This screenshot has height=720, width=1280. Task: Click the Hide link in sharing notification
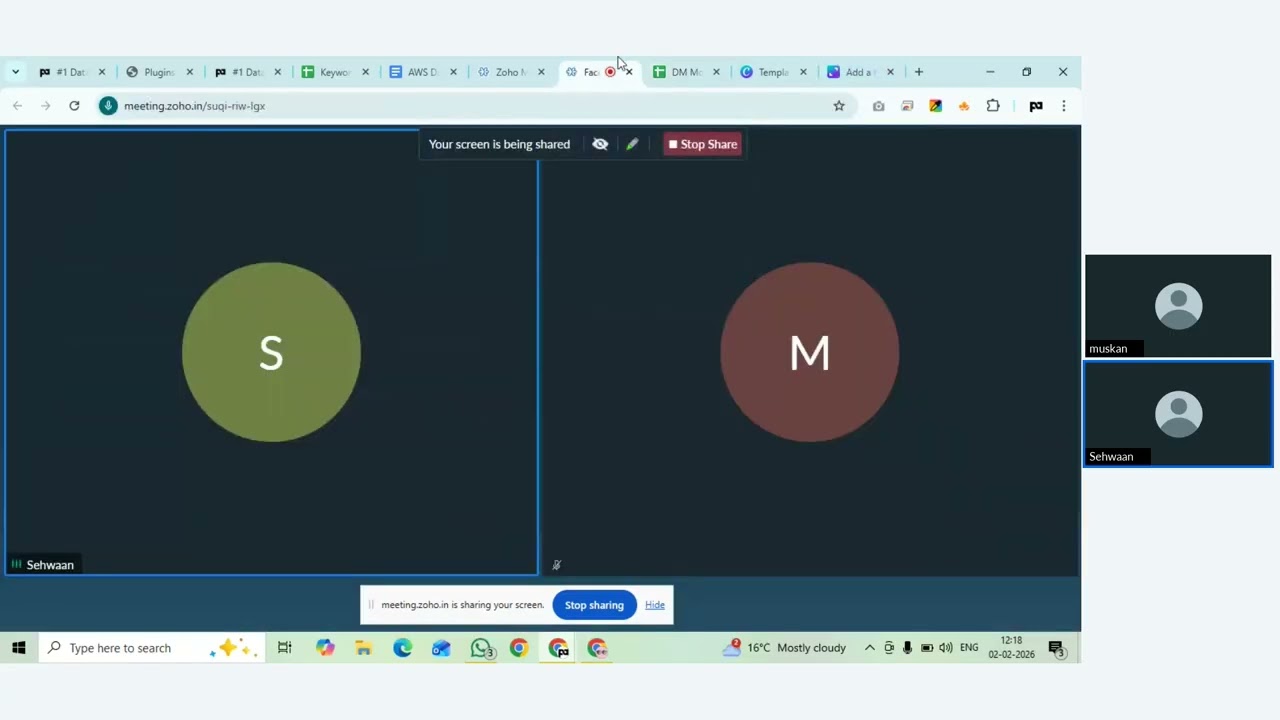655,605
